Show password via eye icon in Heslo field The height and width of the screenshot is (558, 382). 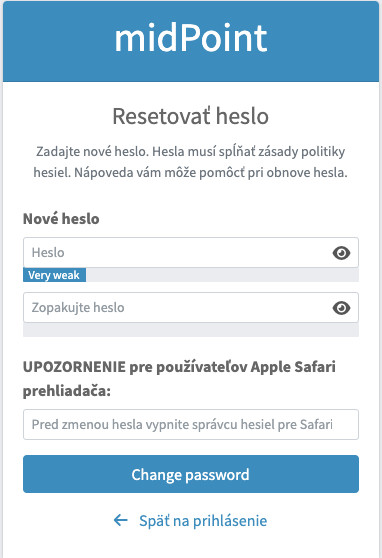tap(341, 253)
